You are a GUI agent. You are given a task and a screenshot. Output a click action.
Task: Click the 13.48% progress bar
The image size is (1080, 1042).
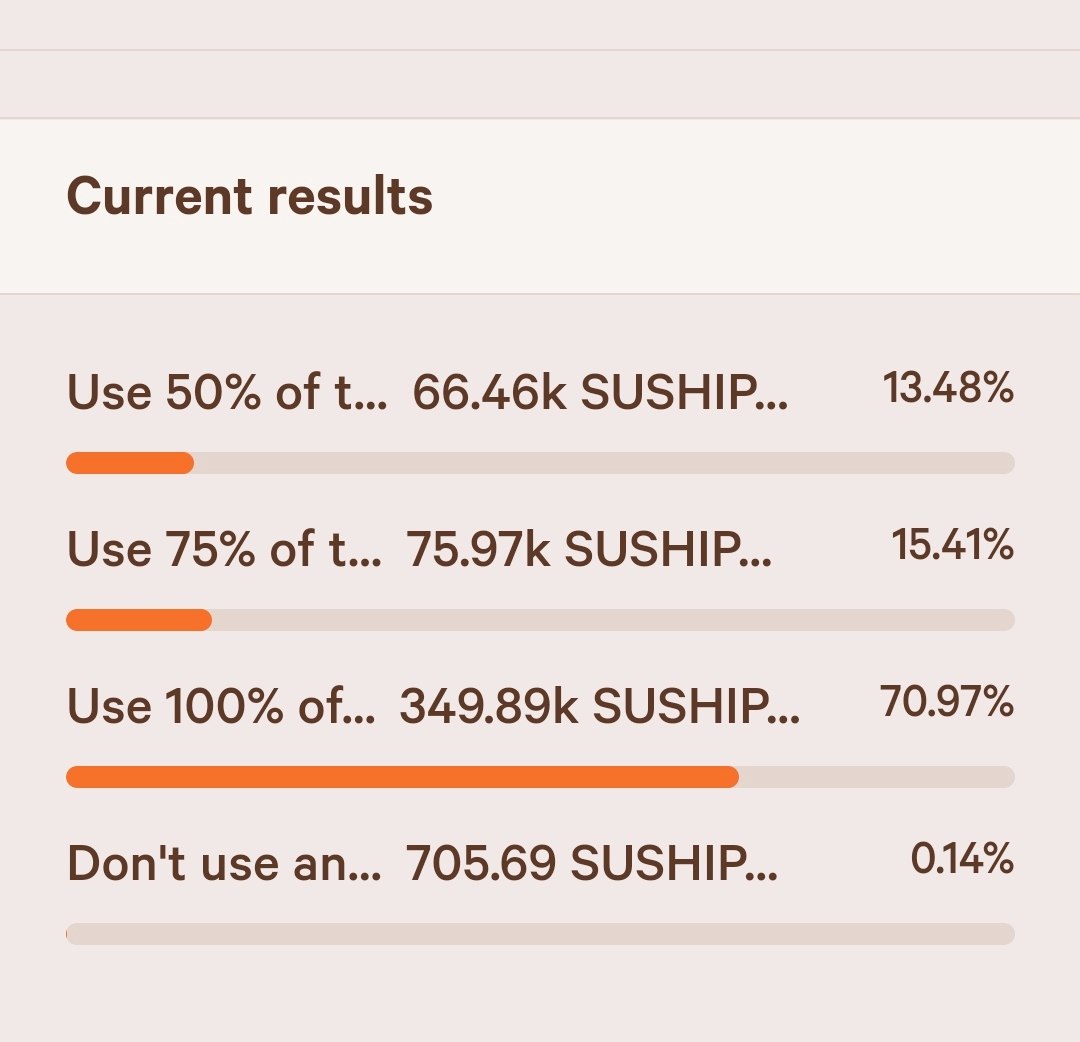point(540,463)
